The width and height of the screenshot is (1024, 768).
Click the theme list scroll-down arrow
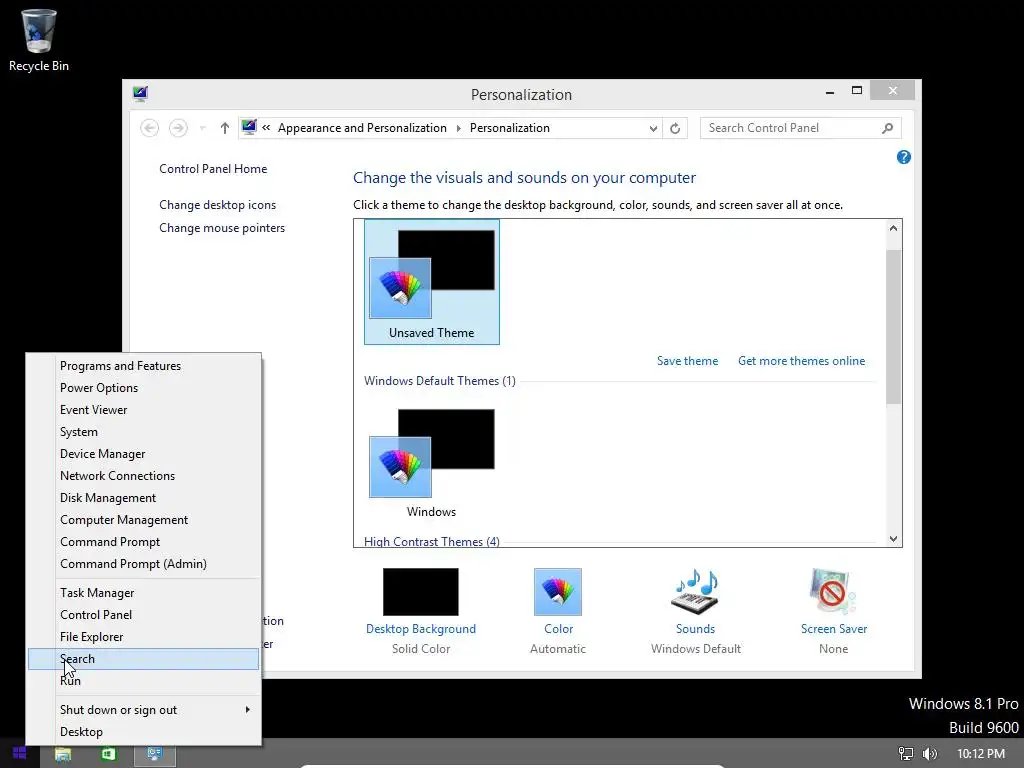(893, 539)
